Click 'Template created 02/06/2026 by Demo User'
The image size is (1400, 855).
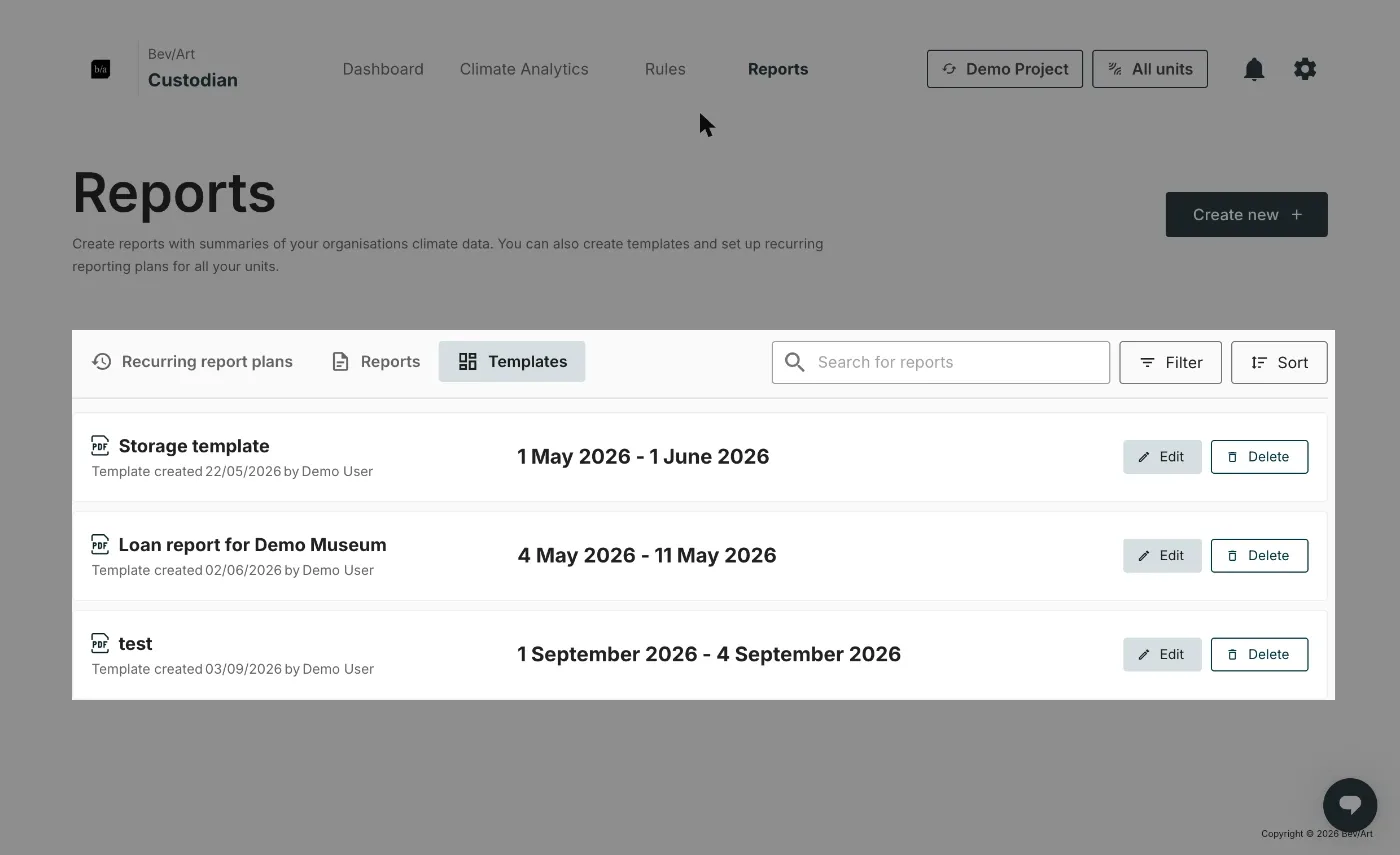(232, 570)
